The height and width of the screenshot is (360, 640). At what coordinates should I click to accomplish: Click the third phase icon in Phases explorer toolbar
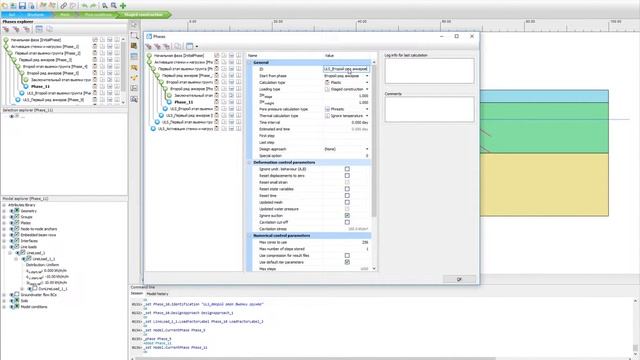coord(26,29)
